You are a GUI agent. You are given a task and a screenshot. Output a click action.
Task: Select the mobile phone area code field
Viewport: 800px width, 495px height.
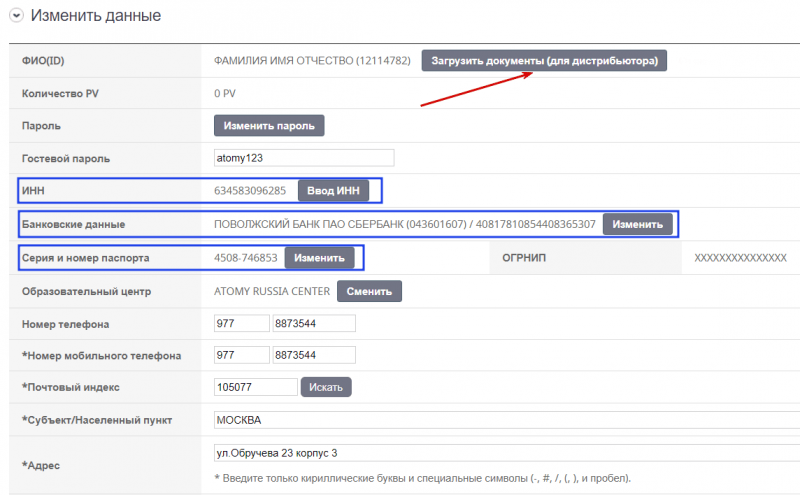(x=242, y=355)
